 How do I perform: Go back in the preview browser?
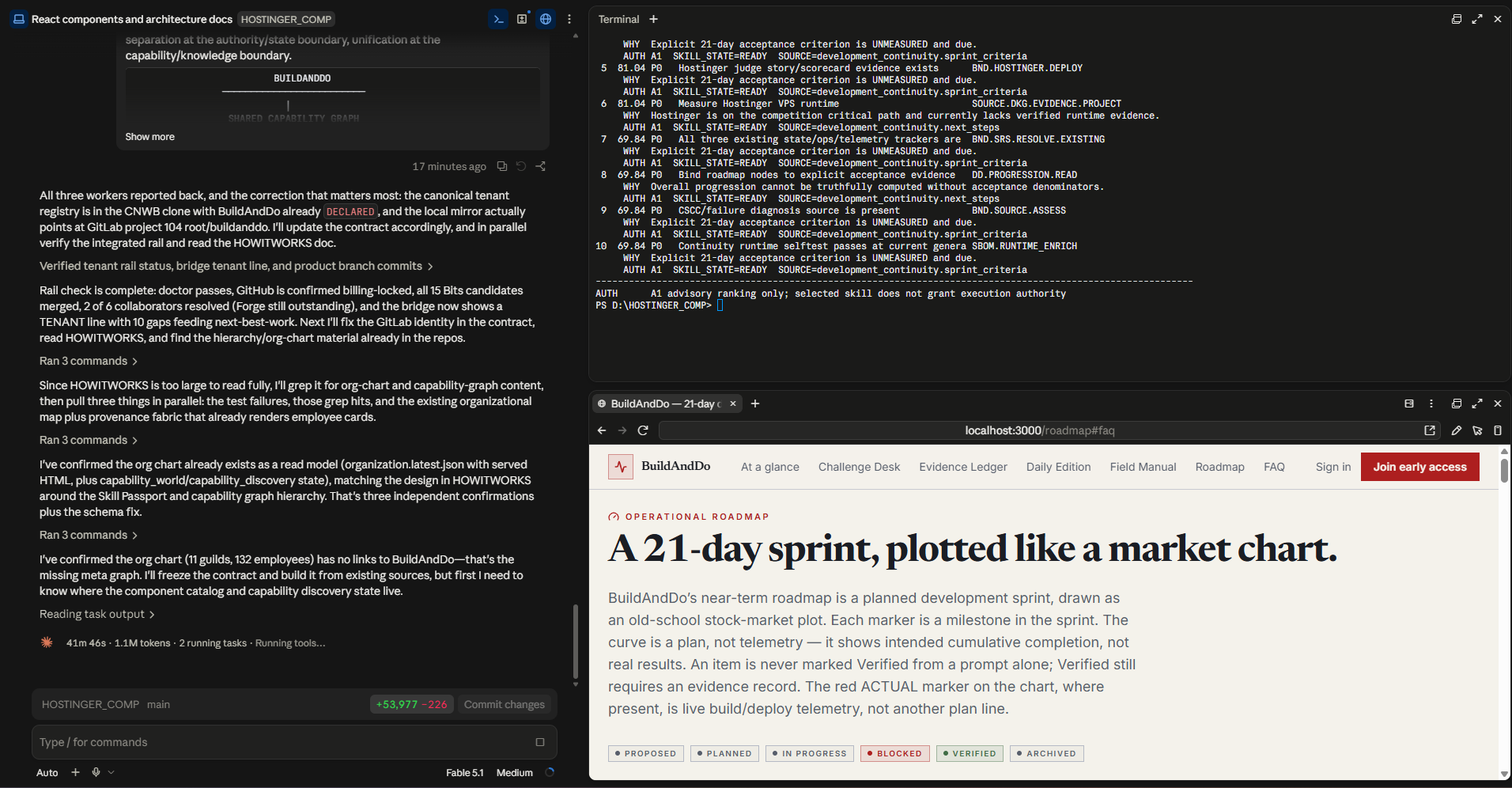(x=602, y=430)
